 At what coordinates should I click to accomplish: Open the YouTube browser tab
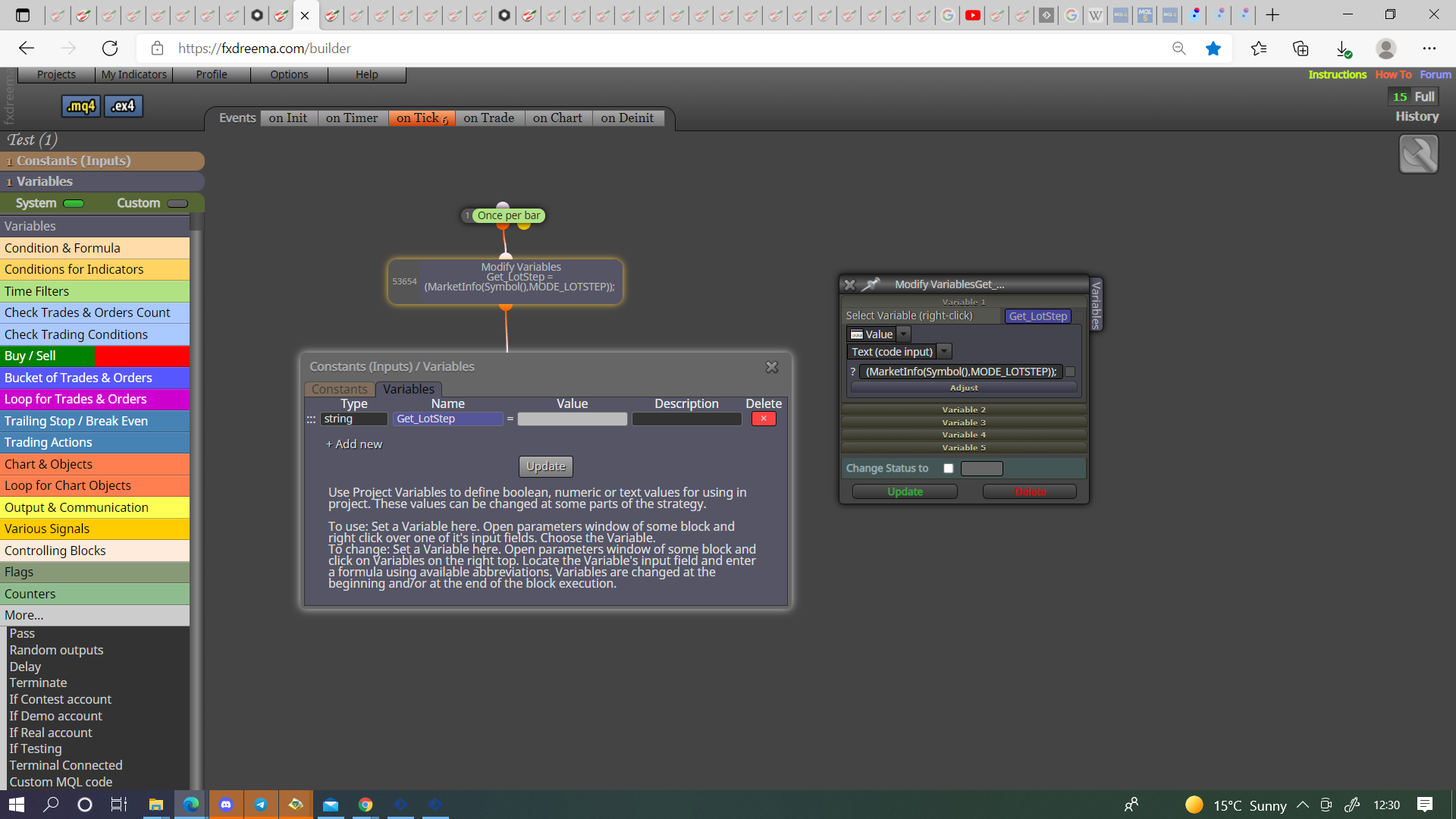[973, 15]
